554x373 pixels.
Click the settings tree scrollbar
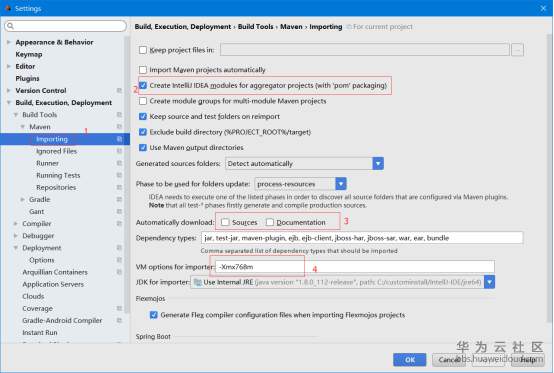(127, 173)
